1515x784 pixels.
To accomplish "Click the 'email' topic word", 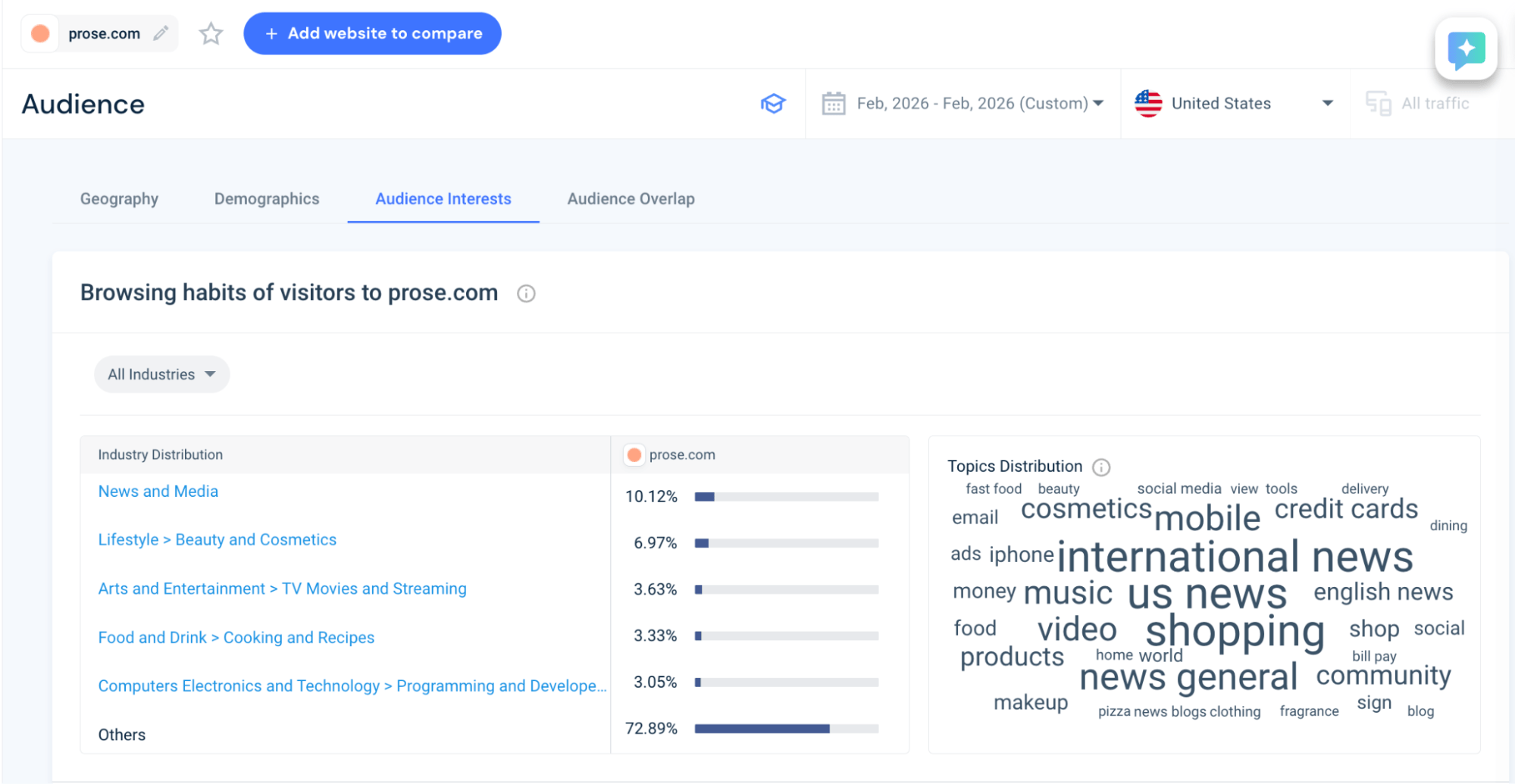I will 975,517.
